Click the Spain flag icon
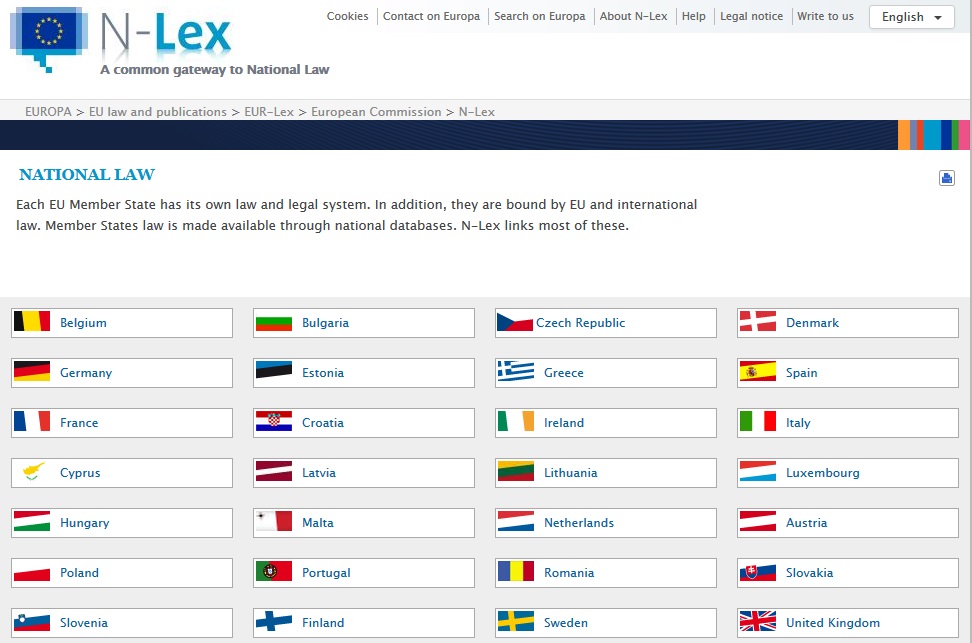This screenshot has width=972, height=643. (x=758, y=371)
